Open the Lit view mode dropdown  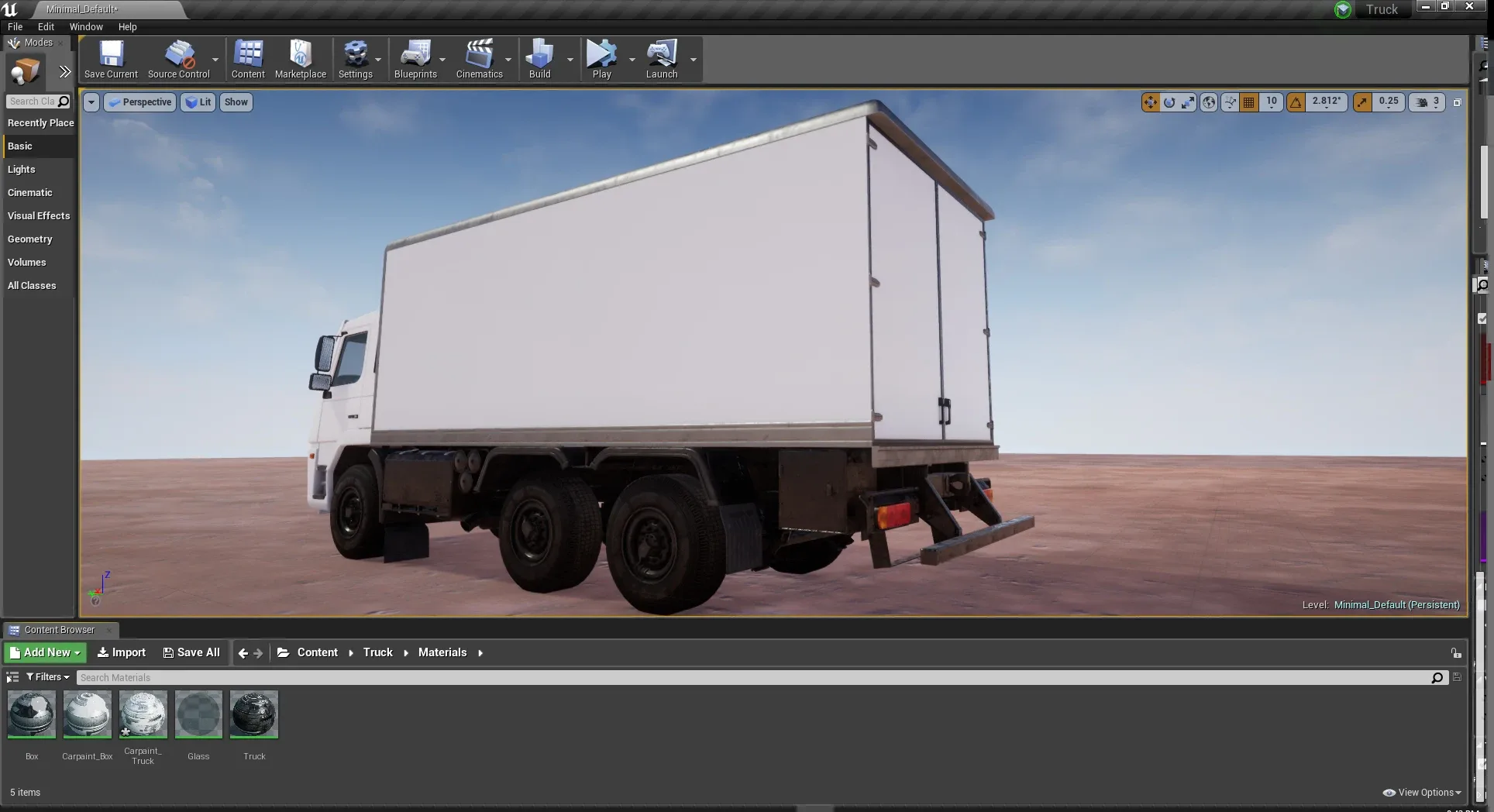pyautogui.click(x=198, y=101)
